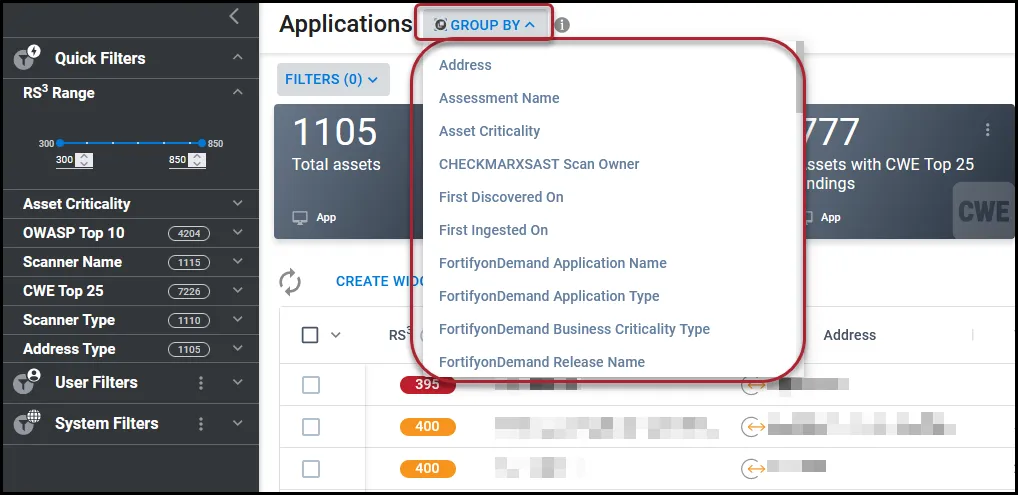Click the Address column header

(x=849, y=335)
